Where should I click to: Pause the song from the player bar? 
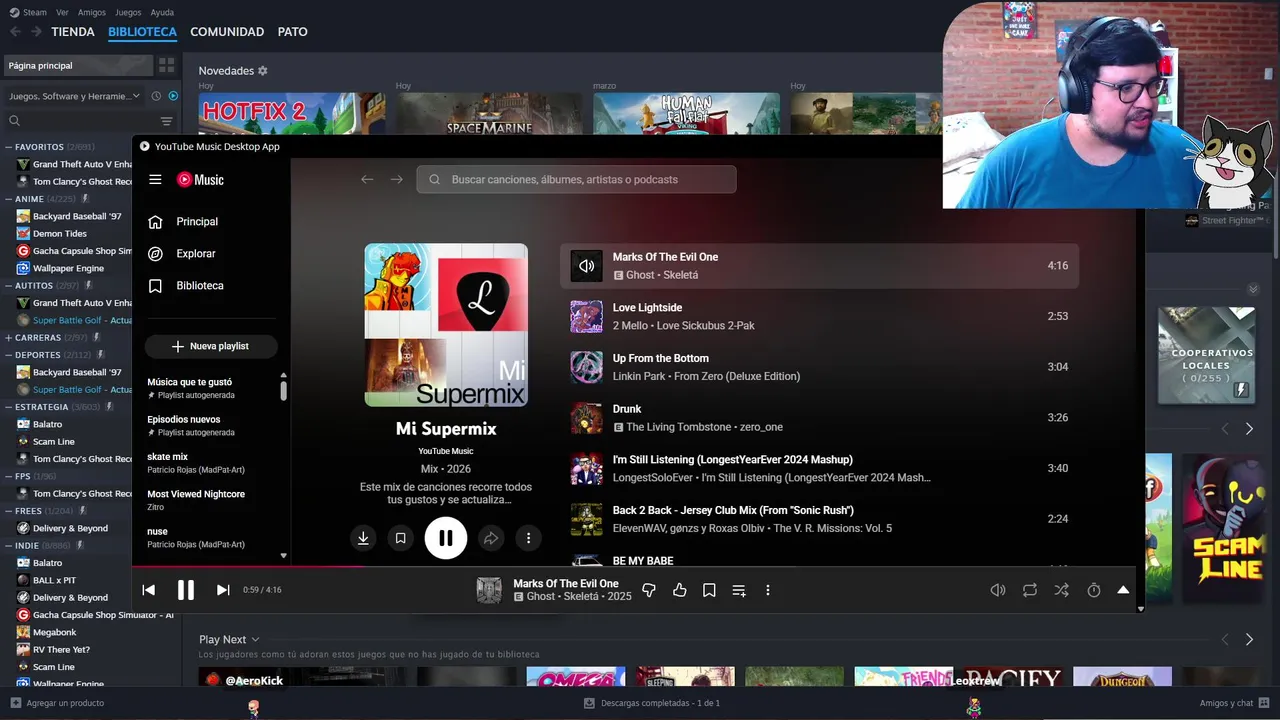tap(186, 590)
